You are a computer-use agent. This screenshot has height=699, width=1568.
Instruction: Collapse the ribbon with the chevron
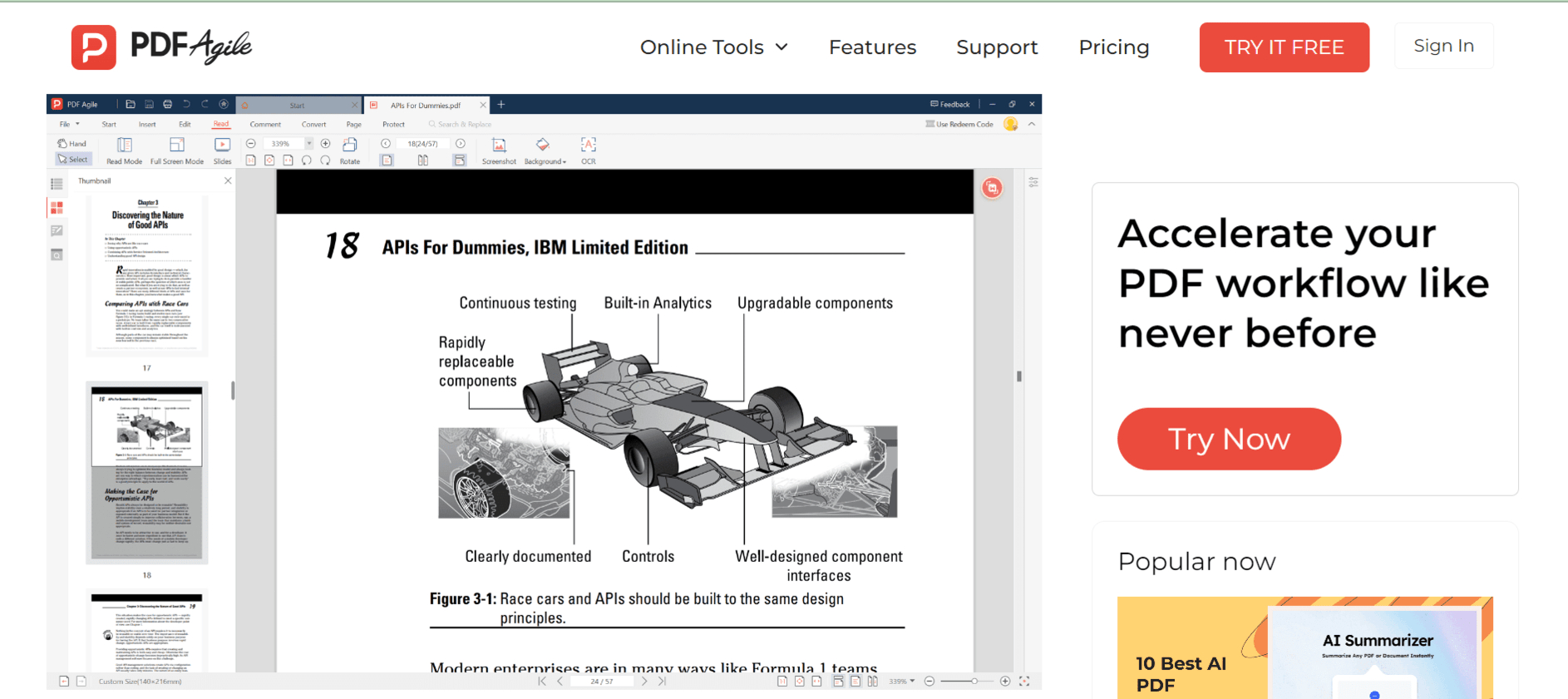pos(1032,125)
